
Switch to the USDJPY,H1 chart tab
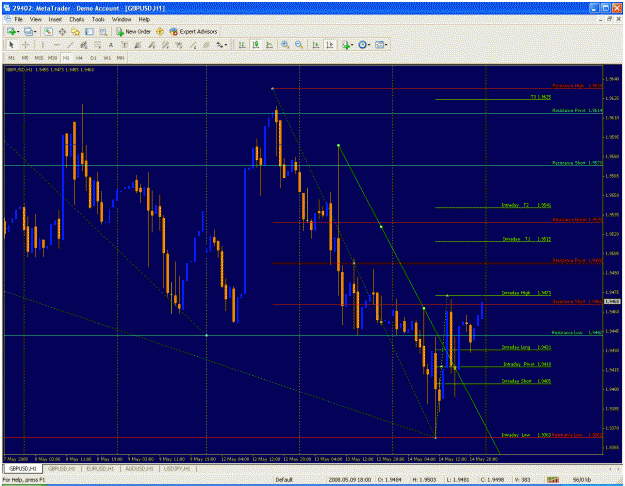coord(177,469)
